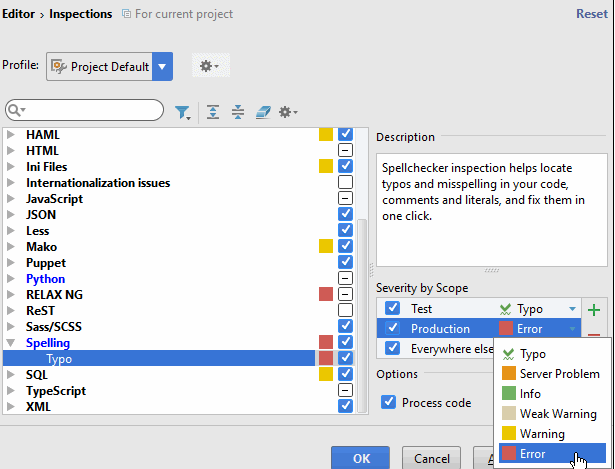Open the gear menu beside the eraser
Viewport: 615px width, 469px height.
pos(288,111)
